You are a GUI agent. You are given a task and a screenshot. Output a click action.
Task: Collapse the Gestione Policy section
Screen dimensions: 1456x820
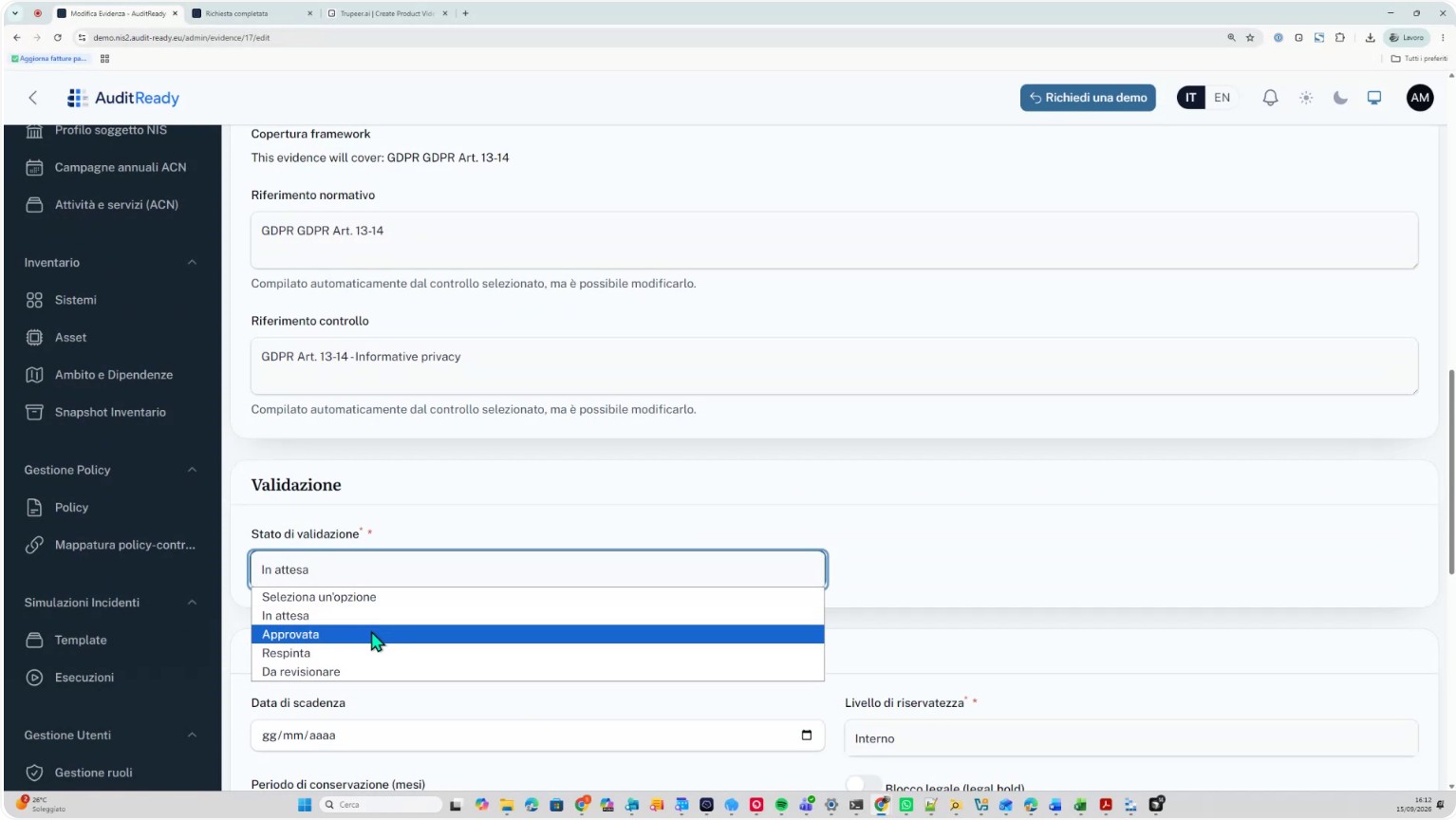[x=192, y=470]
